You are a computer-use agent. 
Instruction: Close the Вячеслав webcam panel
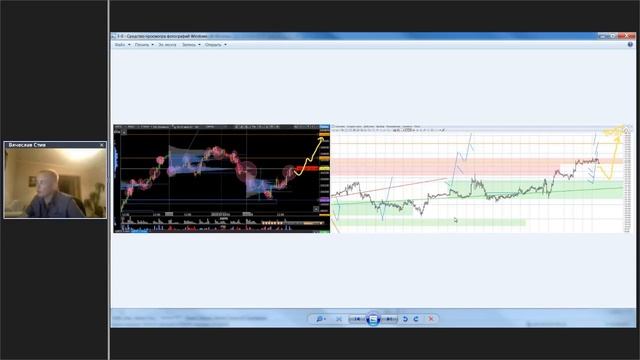(x=102, y=145)
